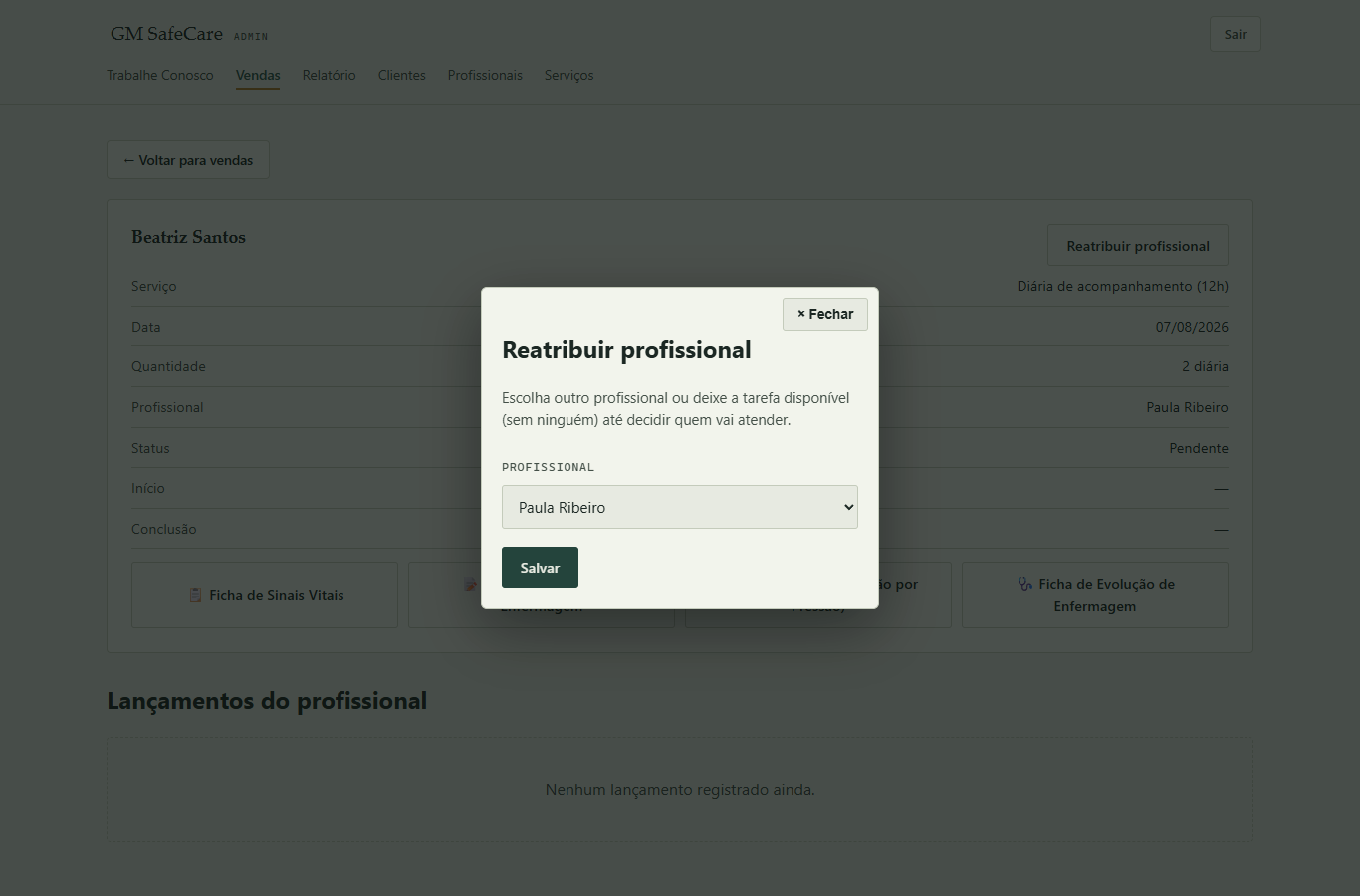
Task: Open the Profissional dropdown showing Paula Ribeiro
Action: tap(679, 507)
